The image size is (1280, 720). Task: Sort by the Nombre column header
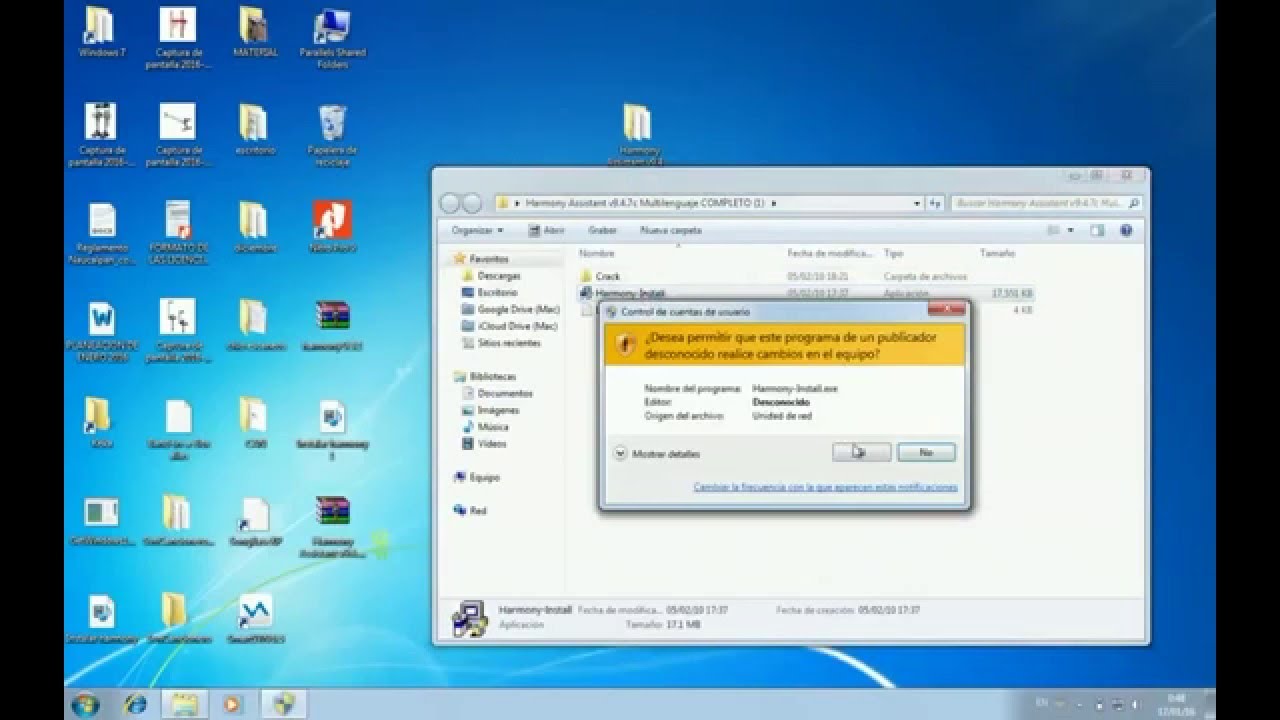[x=597, y=254]
